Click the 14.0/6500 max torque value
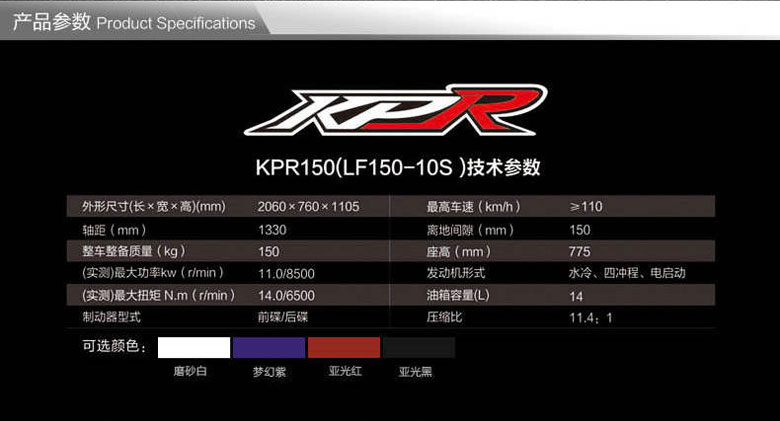This screenshot has height=421, width=780. pos(287,296)
